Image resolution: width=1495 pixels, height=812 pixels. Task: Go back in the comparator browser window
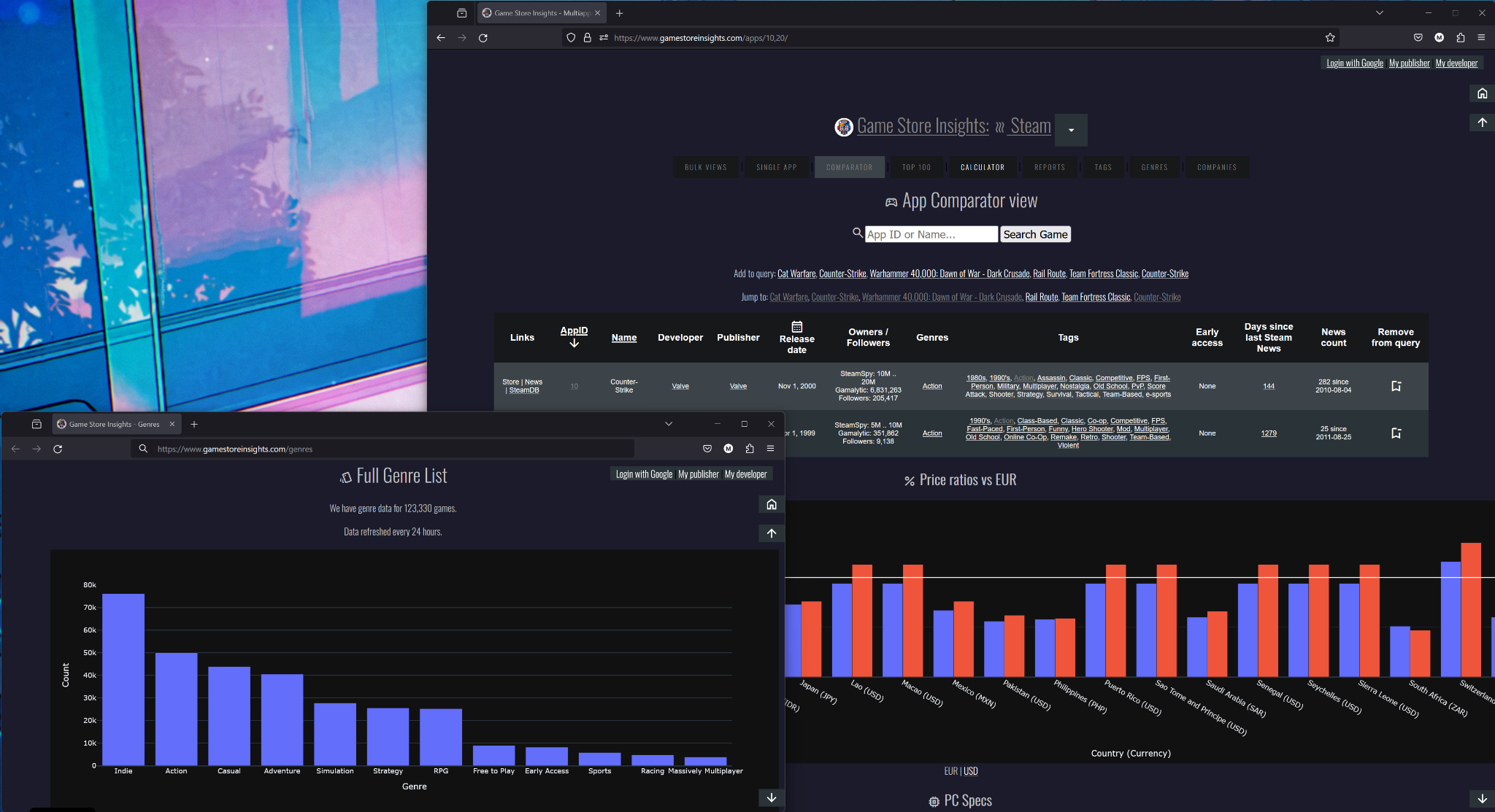[x=440, y=38]
